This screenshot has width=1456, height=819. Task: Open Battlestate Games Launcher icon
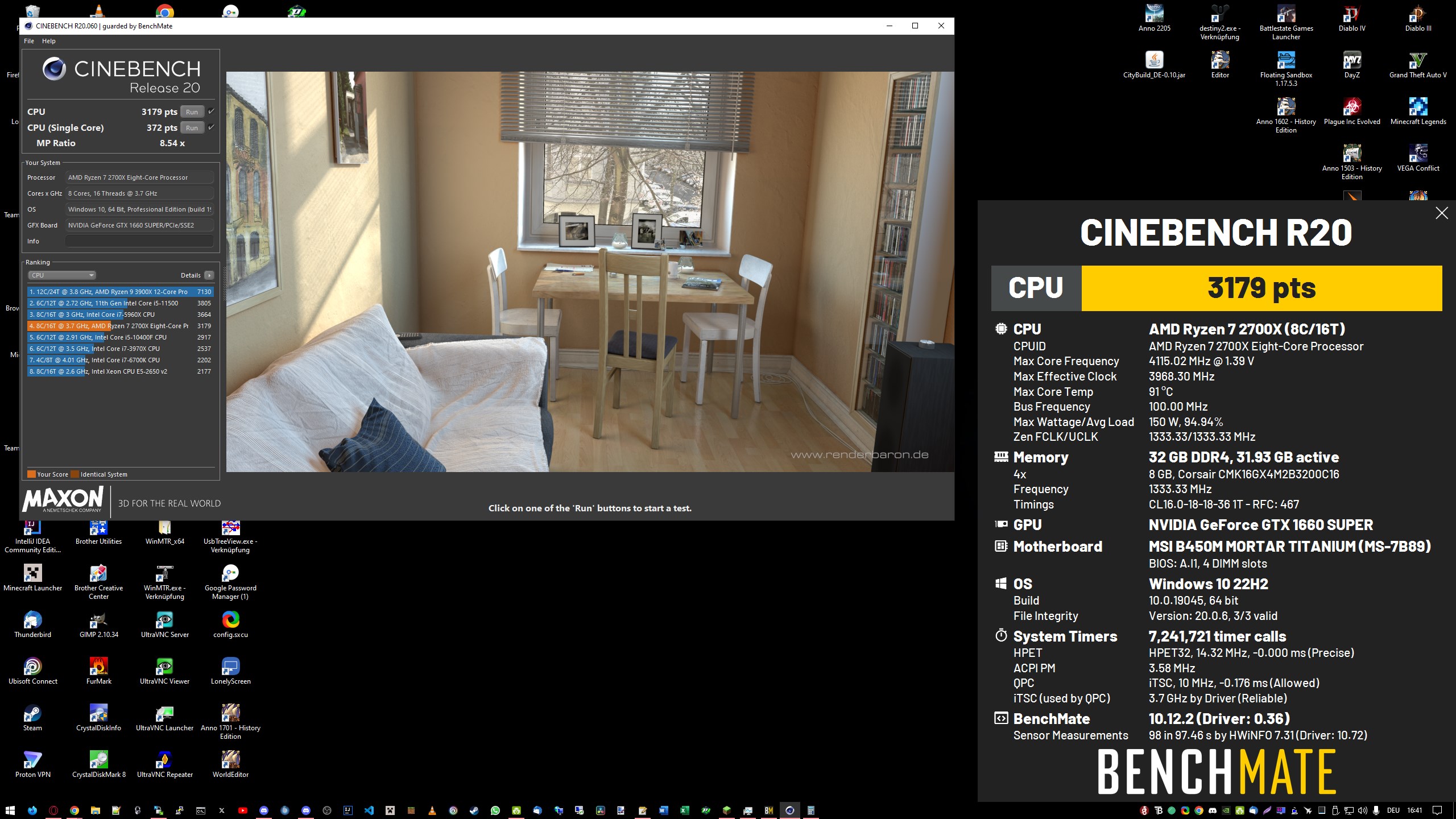(1286, 22)
